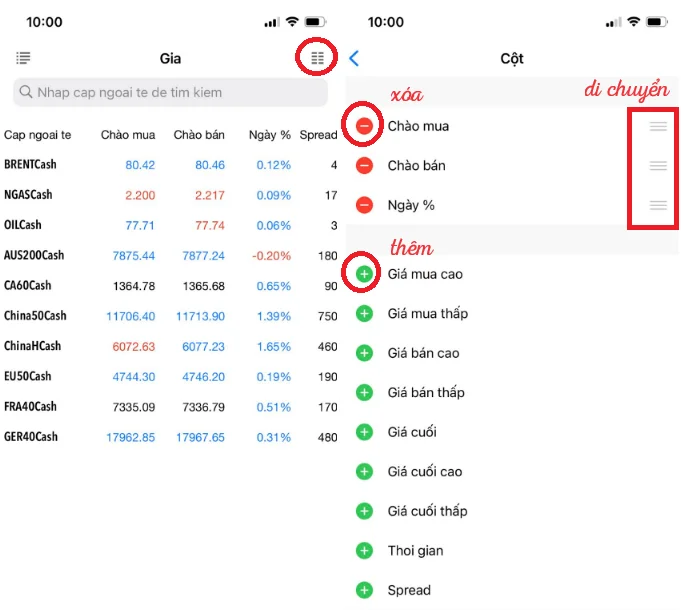Remove the Ngày % column
This screenshot has height=610, width=681.
tap(364, 205)
